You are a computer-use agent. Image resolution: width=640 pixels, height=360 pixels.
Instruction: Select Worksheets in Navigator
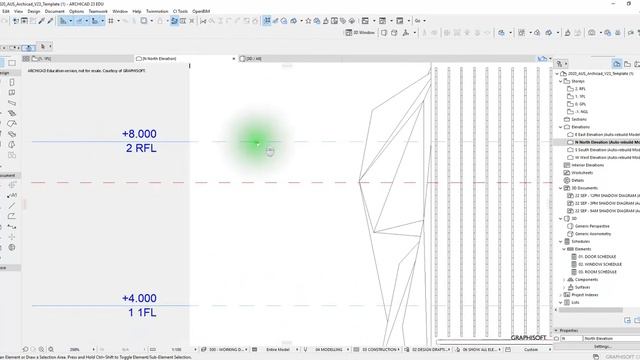pyautogui.click(x=579, y=173)
